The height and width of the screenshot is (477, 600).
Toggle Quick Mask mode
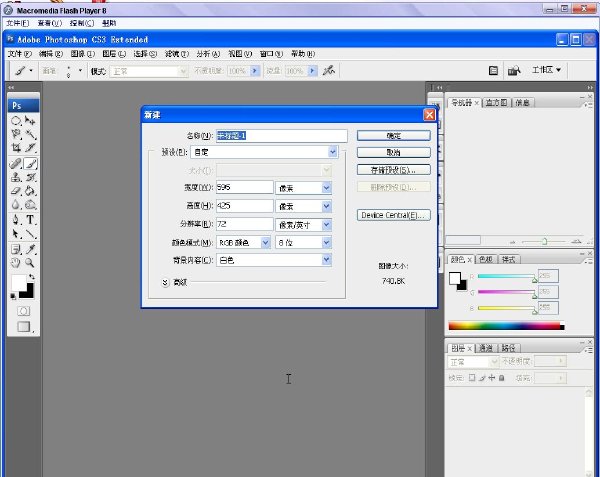pyautogui.click(x=23, y=311)
